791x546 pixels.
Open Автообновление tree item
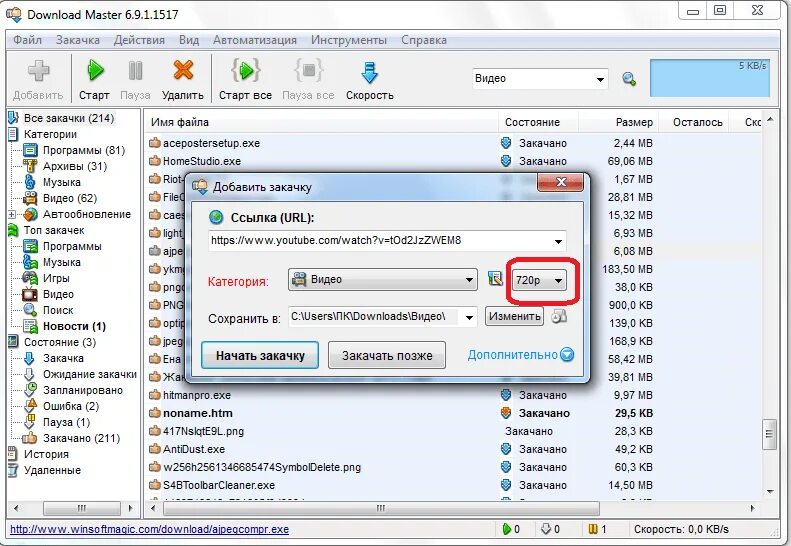(x=87, y=214)
